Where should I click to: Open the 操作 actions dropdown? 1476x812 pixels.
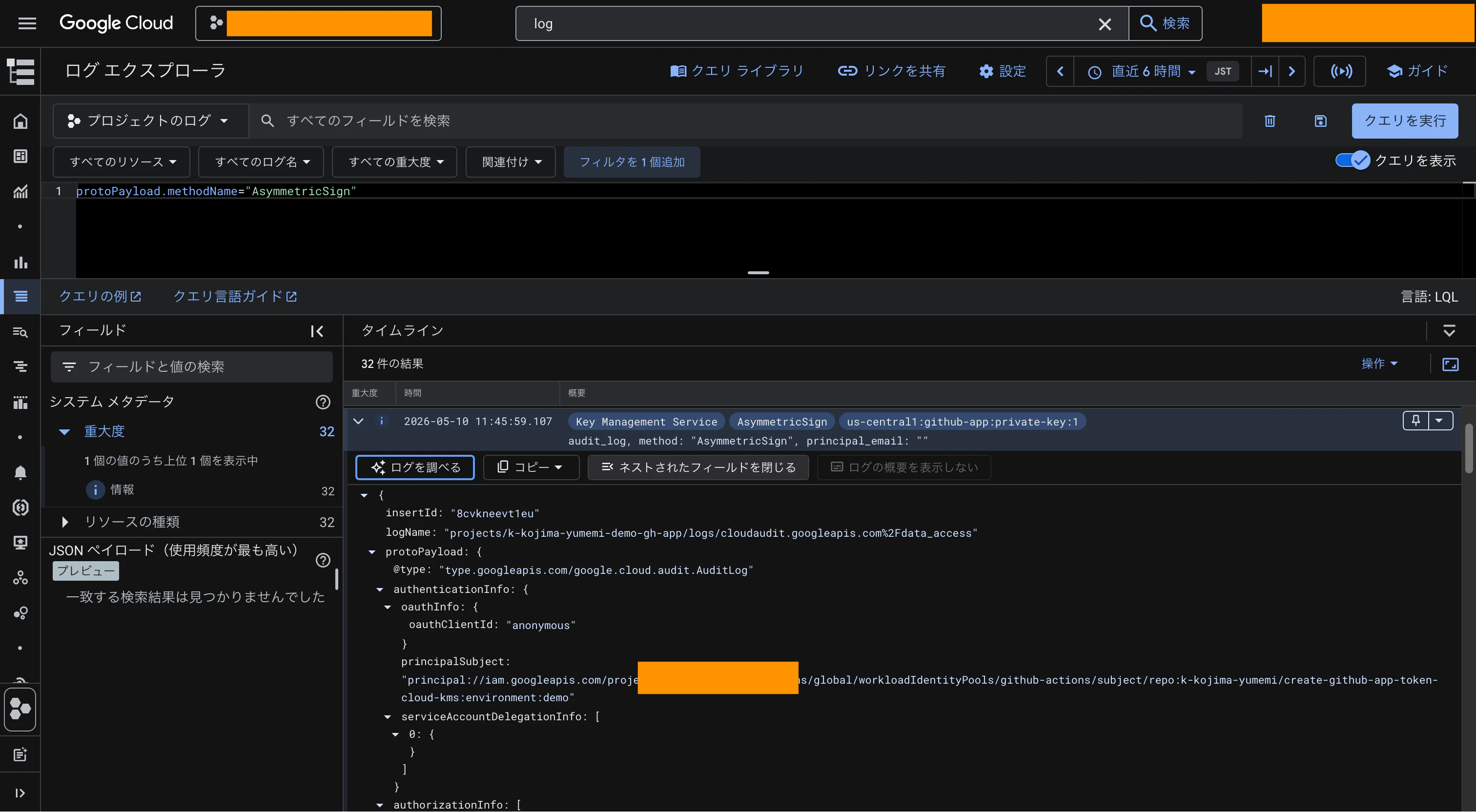1379,364
